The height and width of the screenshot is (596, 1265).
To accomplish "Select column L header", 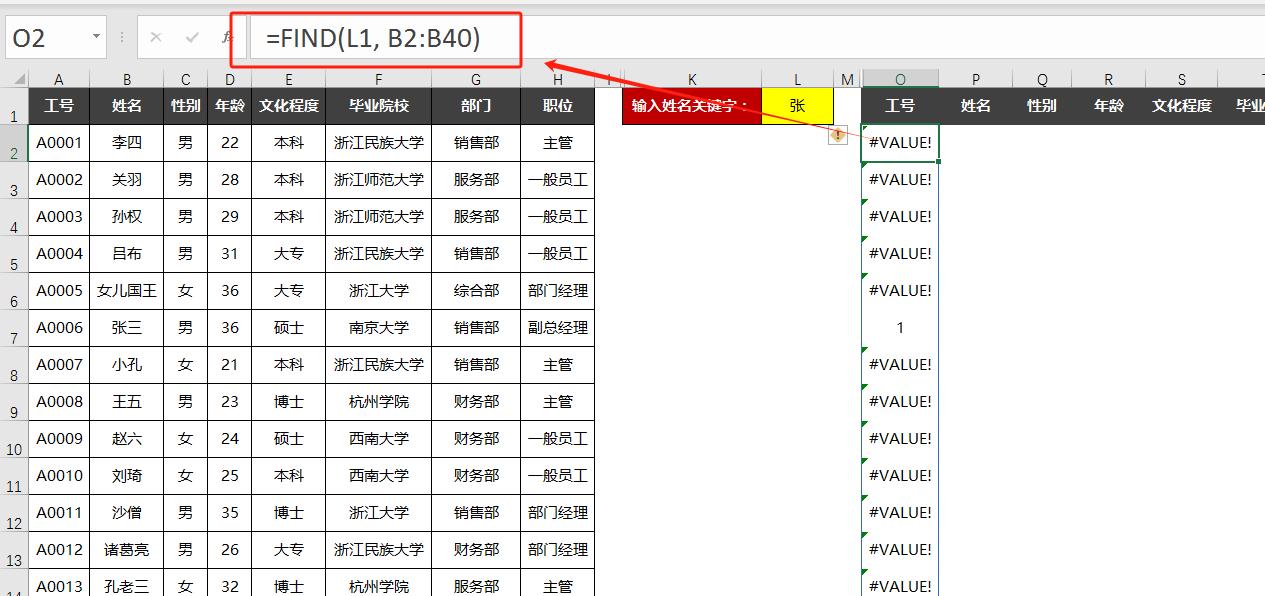I will point(797,79).
